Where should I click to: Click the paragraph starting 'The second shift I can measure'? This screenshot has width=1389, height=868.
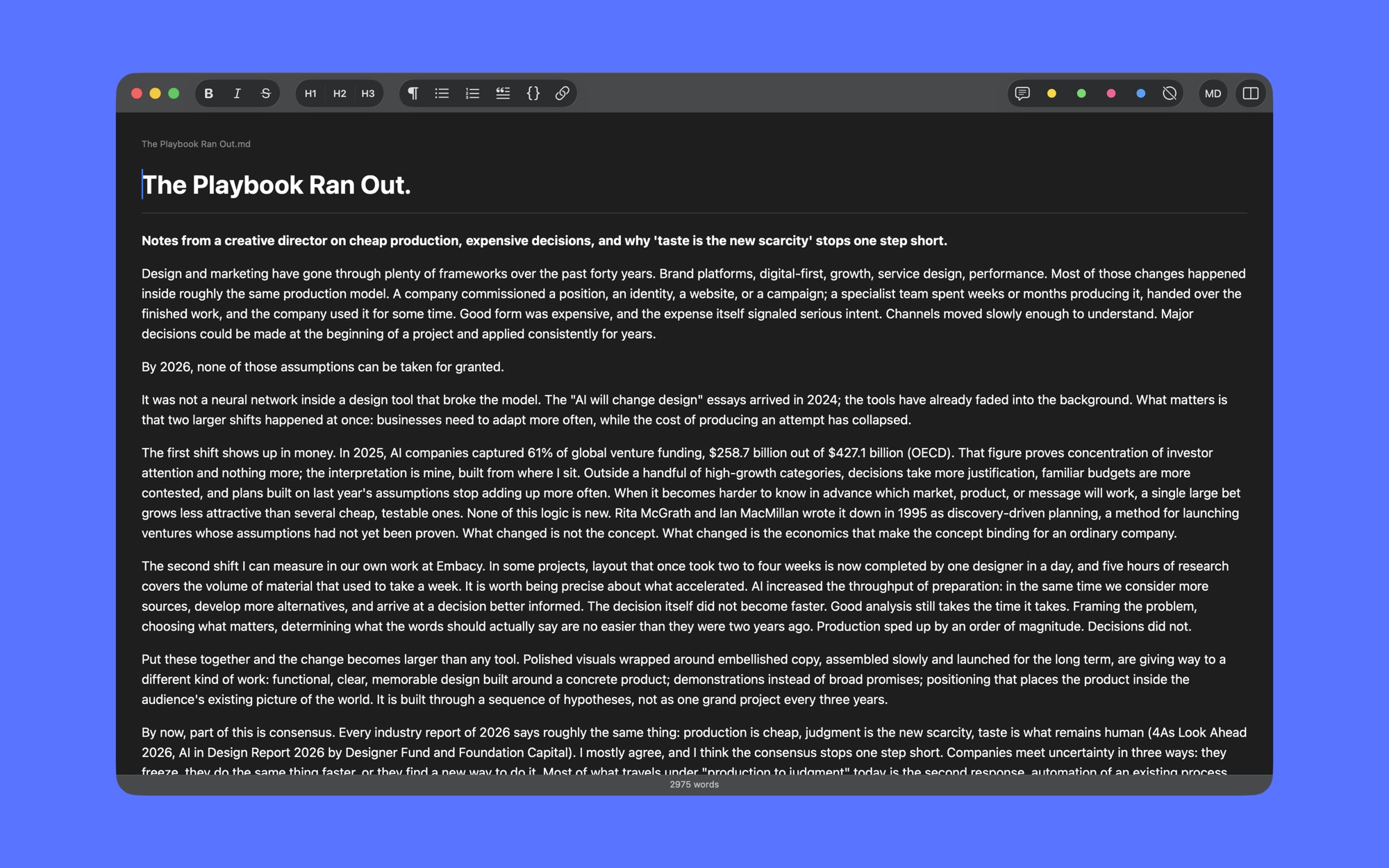[x=685, y=596]
